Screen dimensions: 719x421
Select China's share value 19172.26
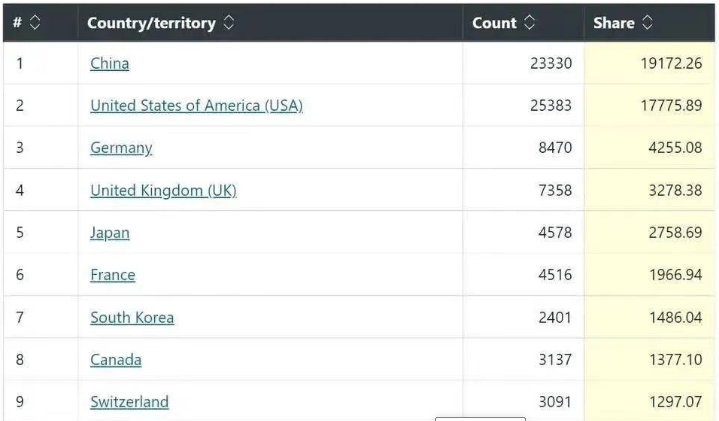coord(671,63)
